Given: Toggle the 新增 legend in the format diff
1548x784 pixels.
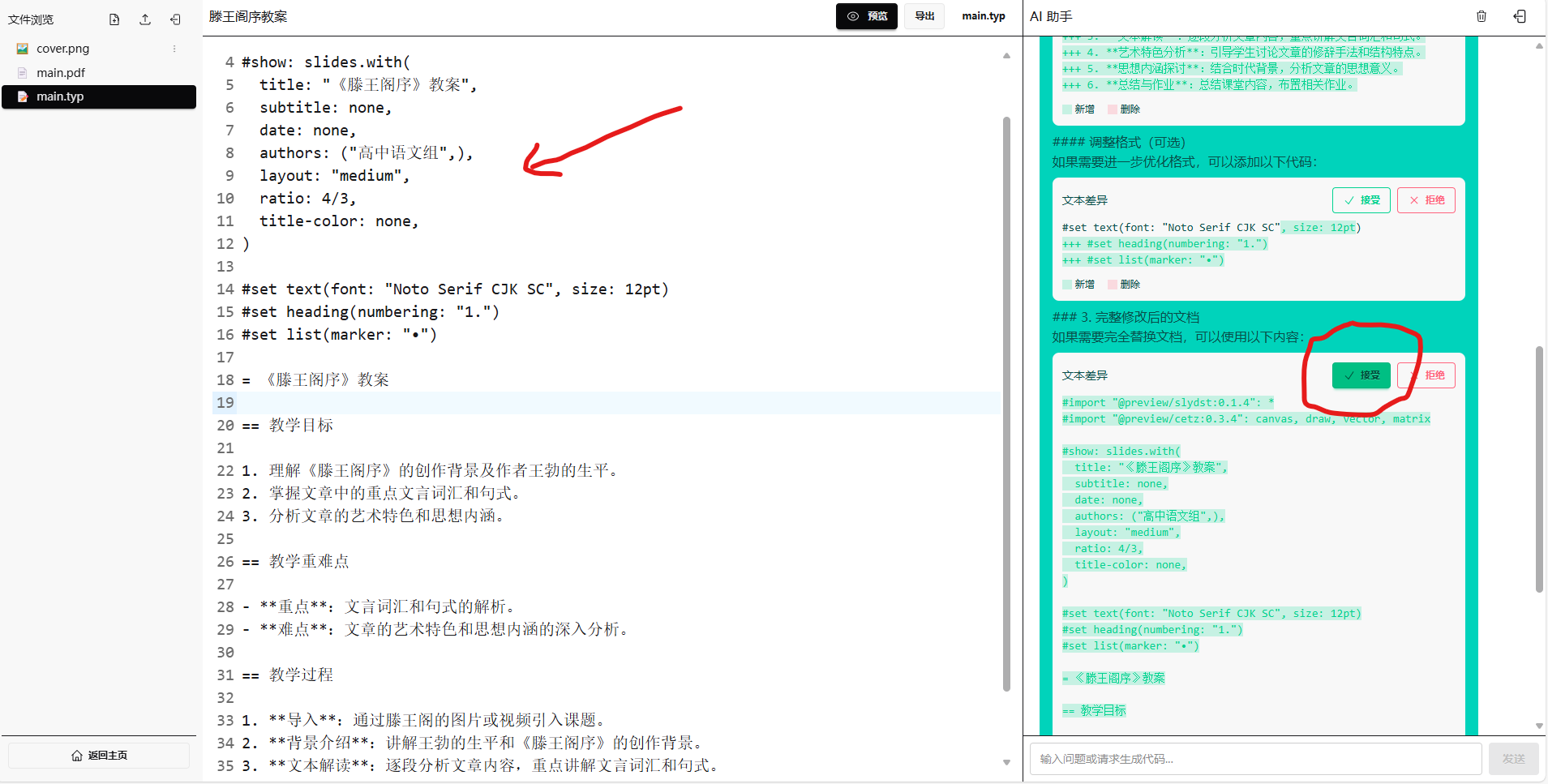Looking at the screenshot, I should pos(1079,284).
